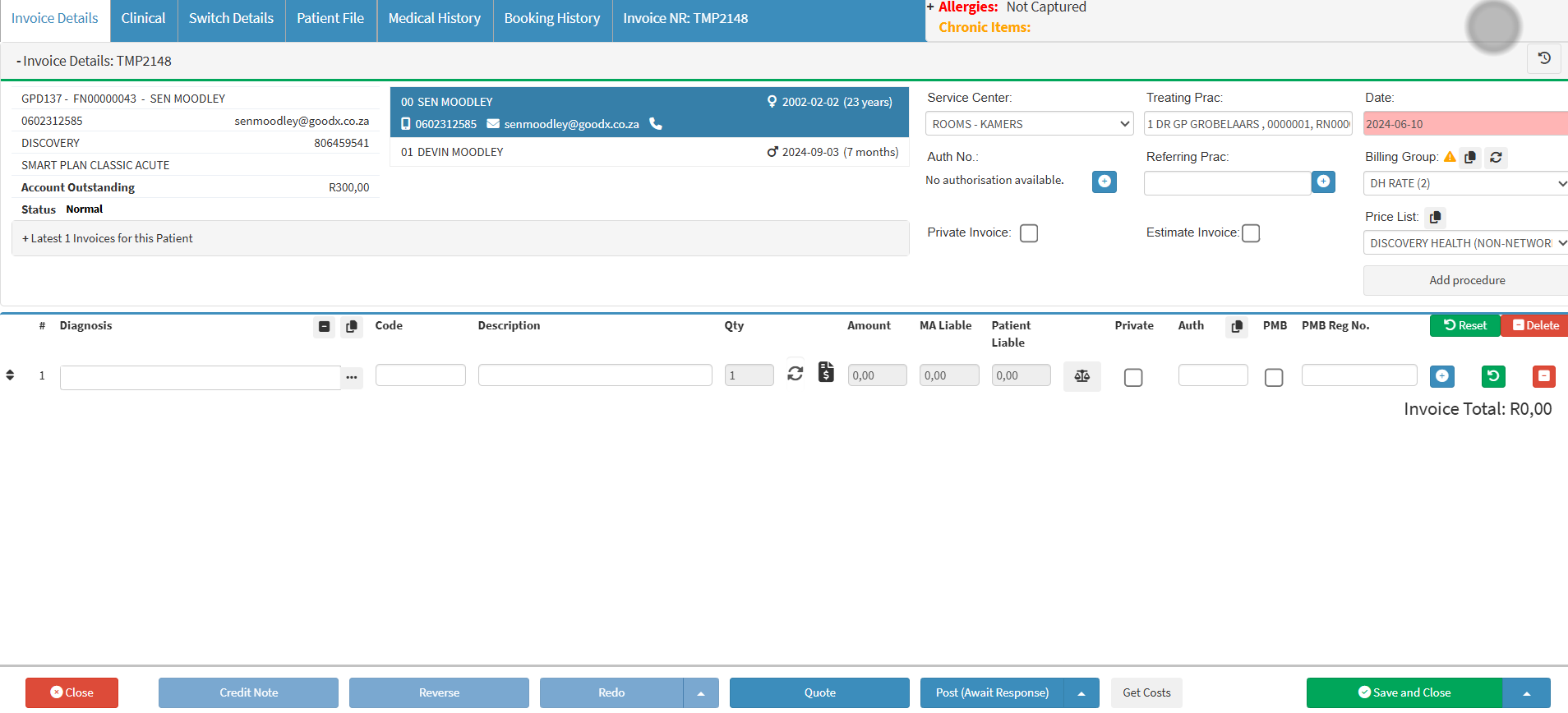
Task: Open the Service Center dropdown
Action: pos(1029,124)
